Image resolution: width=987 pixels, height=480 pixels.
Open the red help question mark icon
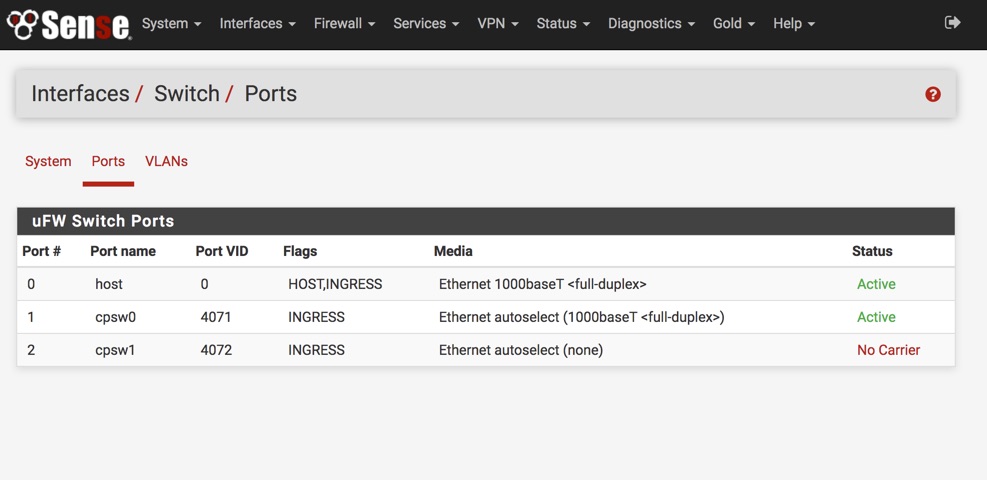pyautogui.click(x=932, y=94)
